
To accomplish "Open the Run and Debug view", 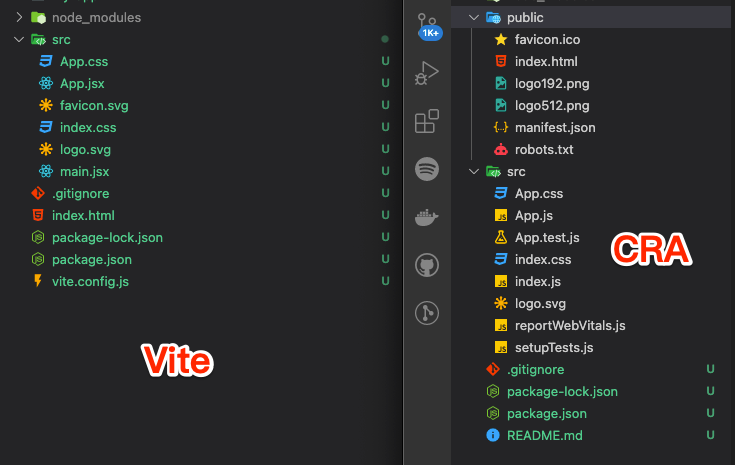I will click(x=427, y=73).
